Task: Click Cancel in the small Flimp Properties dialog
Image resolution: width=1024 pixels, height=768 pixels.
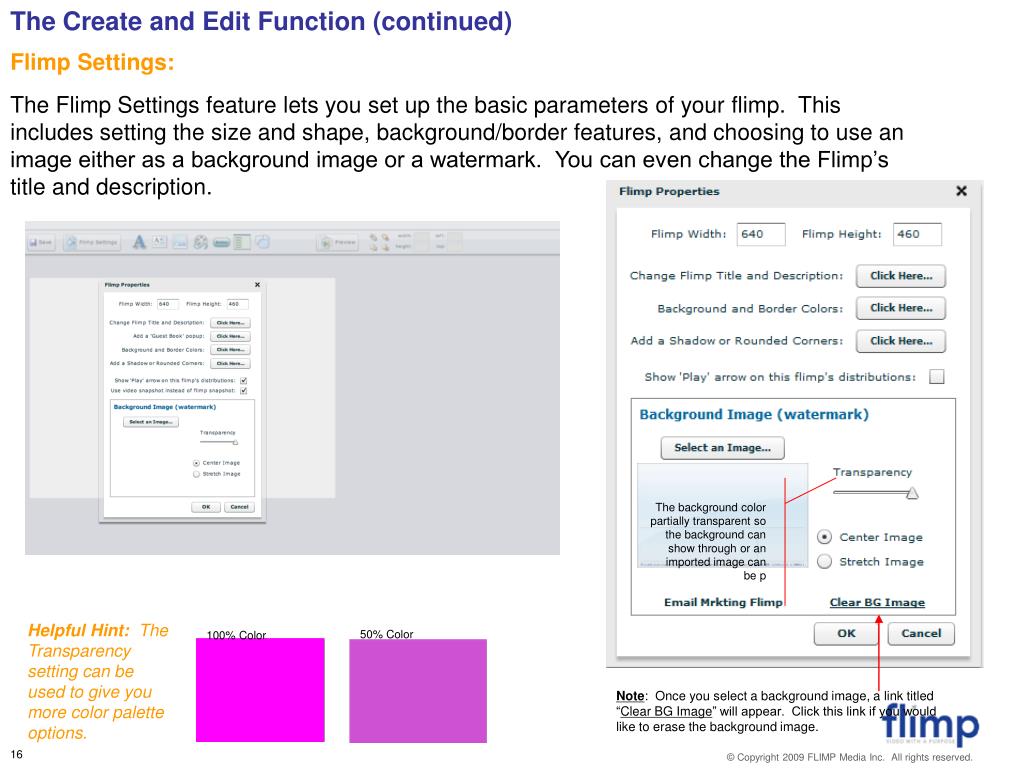Action: 239,507
